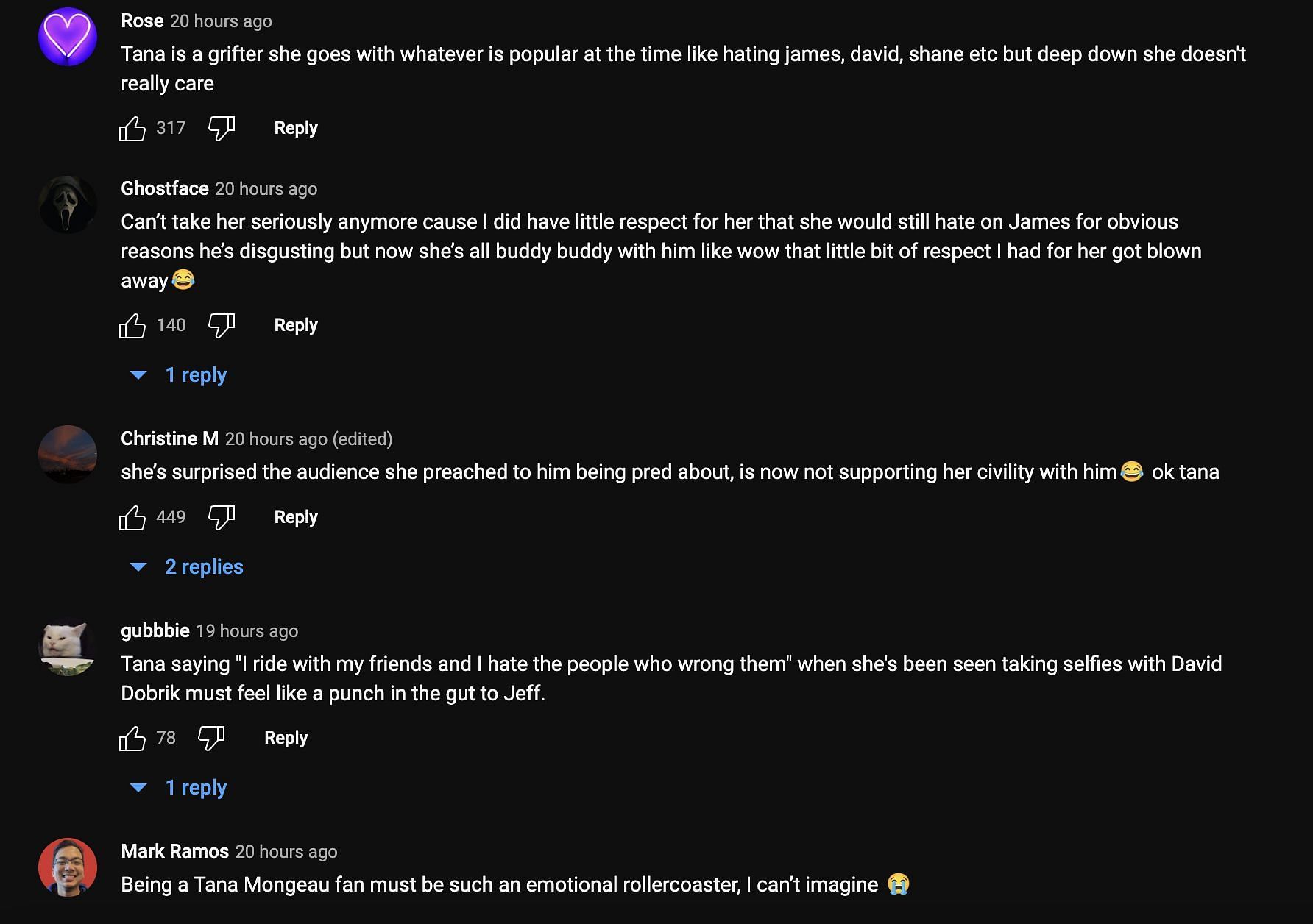The image size is (1313, 924).
Task: Dislike gubbbie's comment
Action: point(211,739)
